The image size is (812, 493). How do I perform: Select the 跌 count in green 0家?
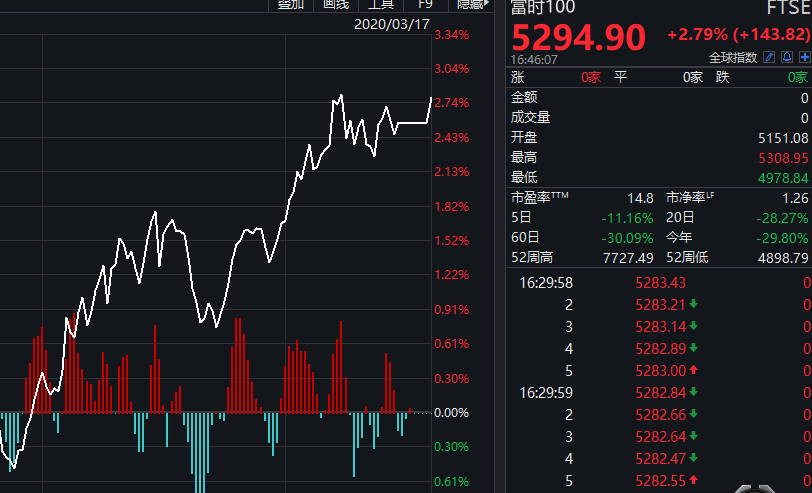pyautogui.click(x=798, y=78)
